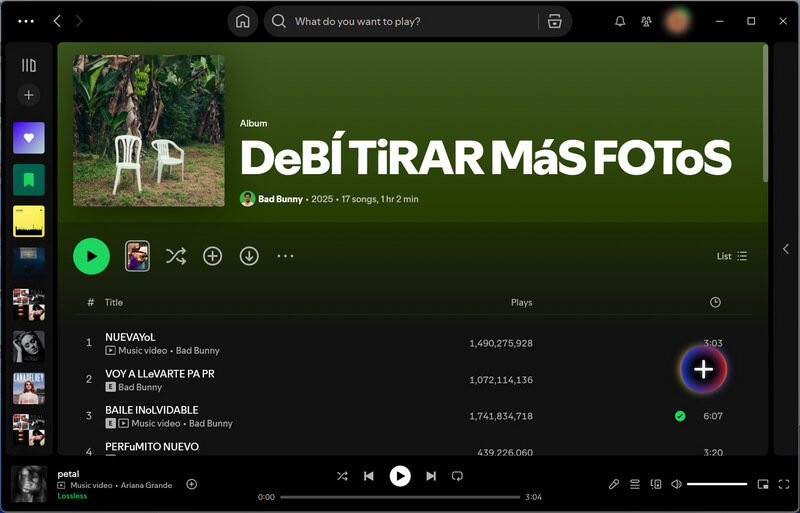The image size is (800, 513).
Task: Open the petal song title link
Action: tap(68, 474)
